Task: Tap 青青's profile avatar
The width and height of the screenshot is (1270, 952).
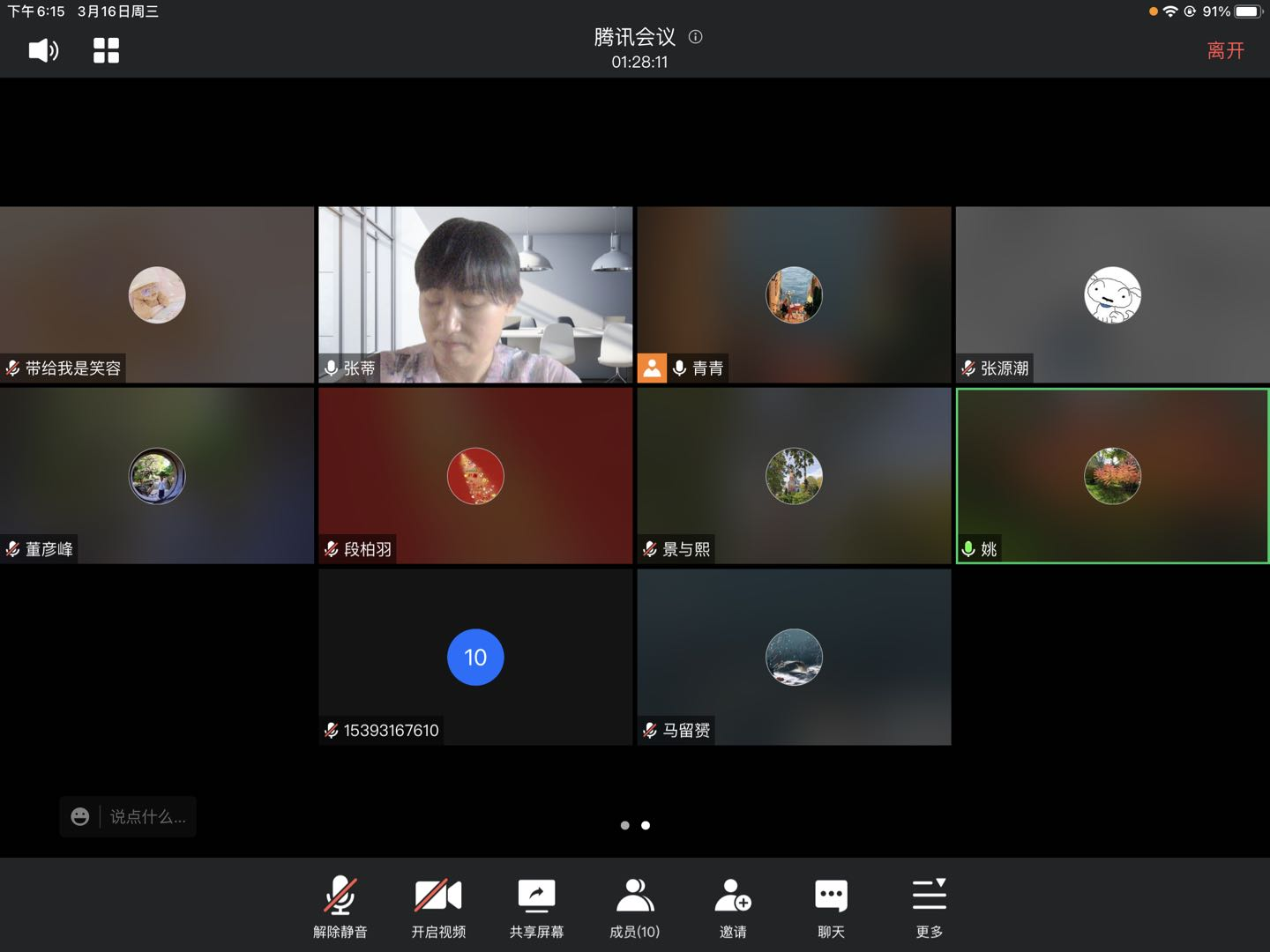Action: 794,295
